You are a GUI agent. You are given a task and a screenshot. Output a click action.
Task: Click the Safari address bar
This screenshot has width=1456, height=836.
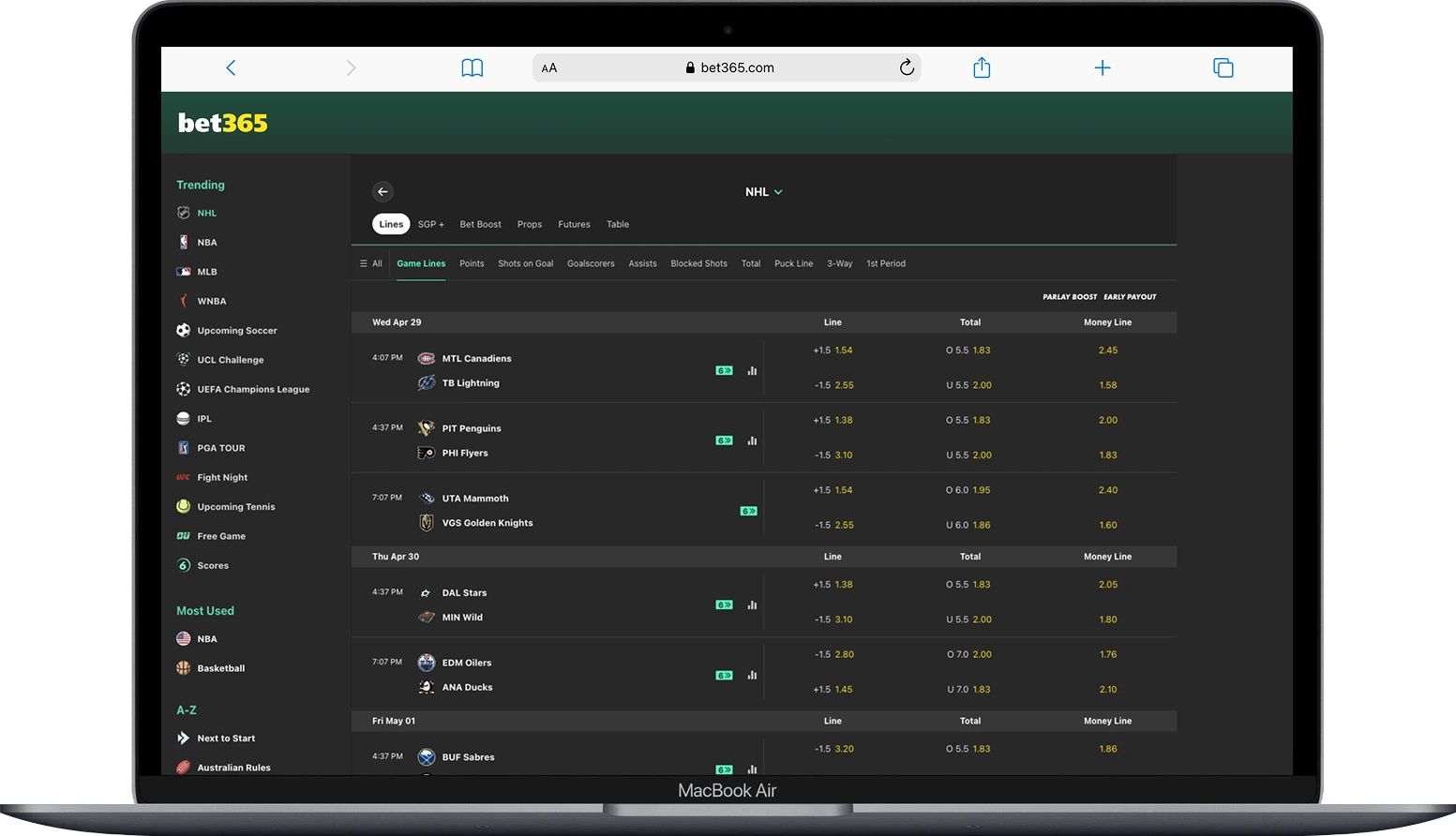pyautogui.click(x=727, y=67)
